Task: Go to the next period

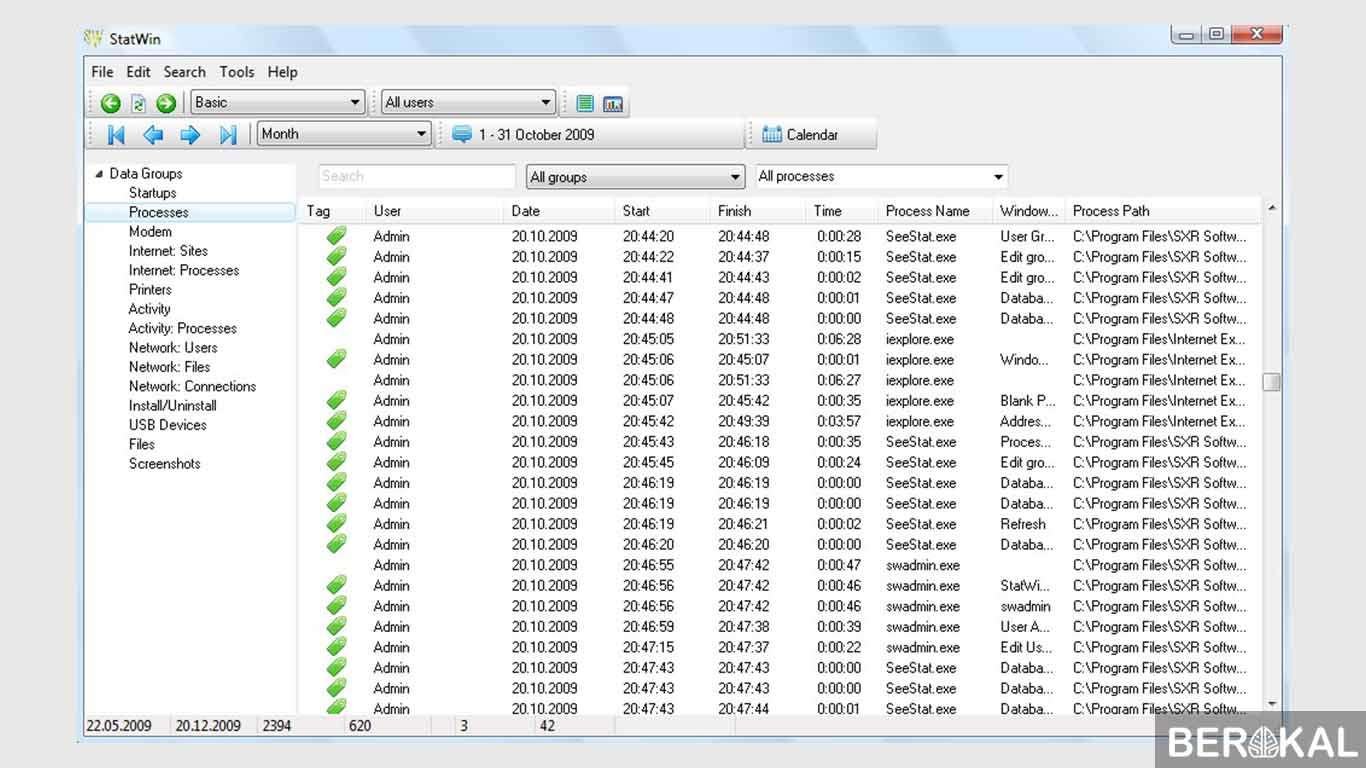Action: 190,135
